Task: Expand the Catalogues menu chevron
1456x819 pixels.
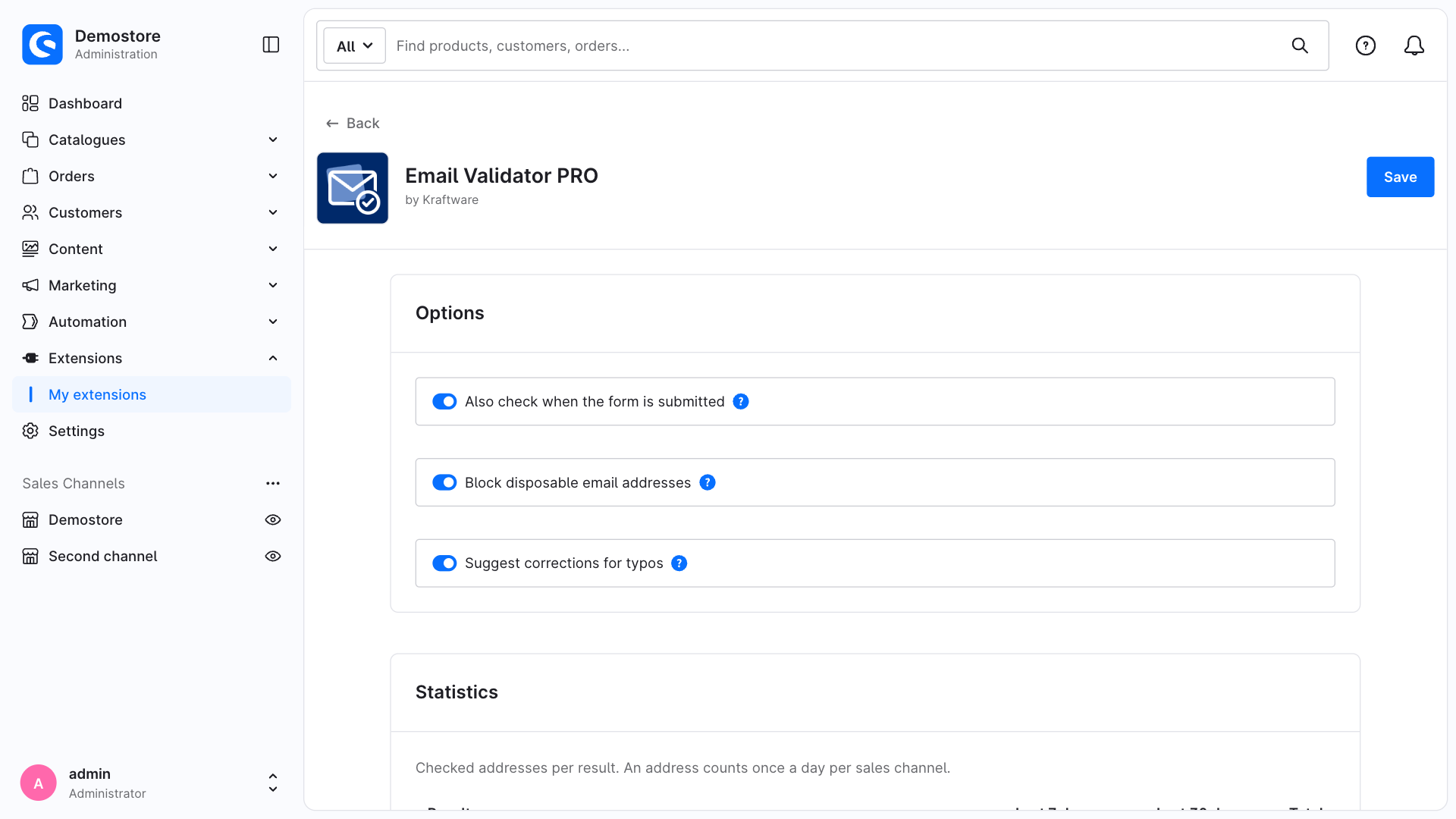Action: tap(273, 140)
